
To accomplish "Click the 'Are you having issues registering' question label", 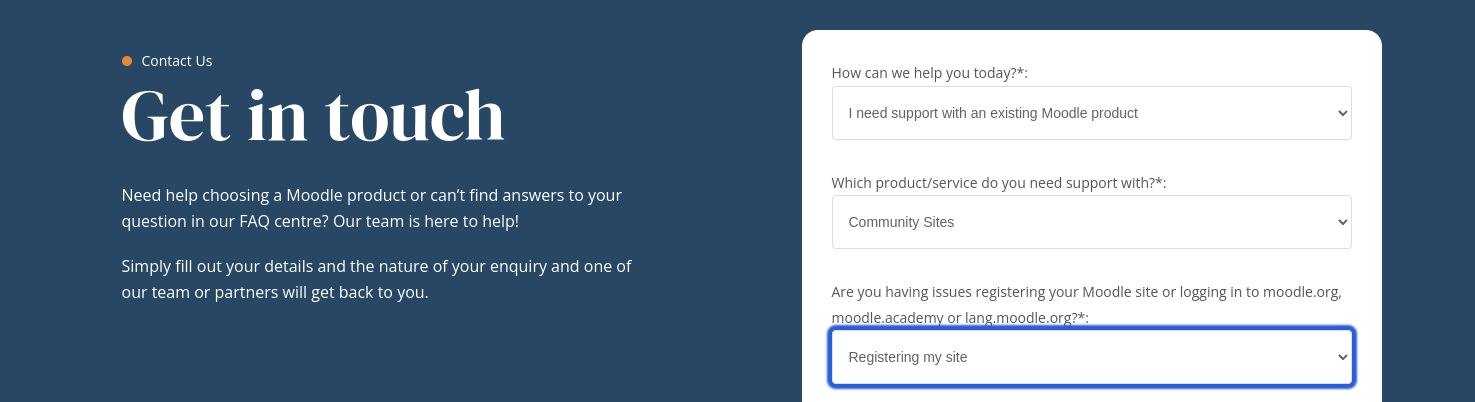I will pos(1087,305).
